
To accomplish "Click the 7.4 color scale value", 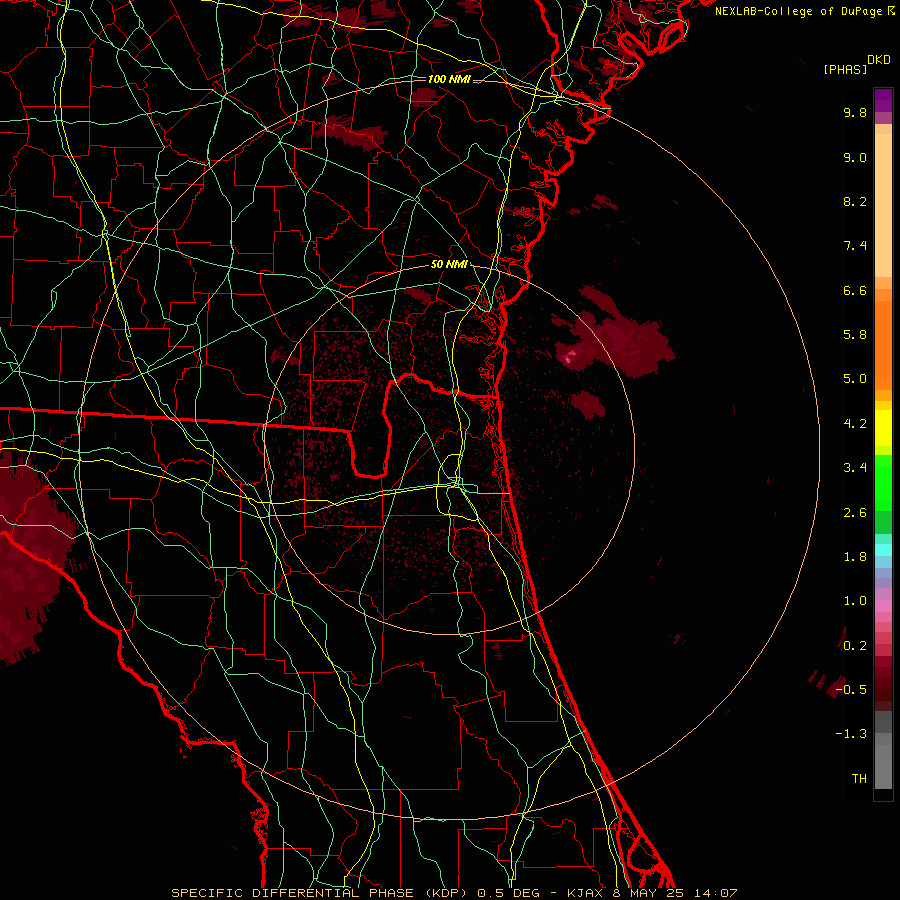I will click(x=855, y=246).
